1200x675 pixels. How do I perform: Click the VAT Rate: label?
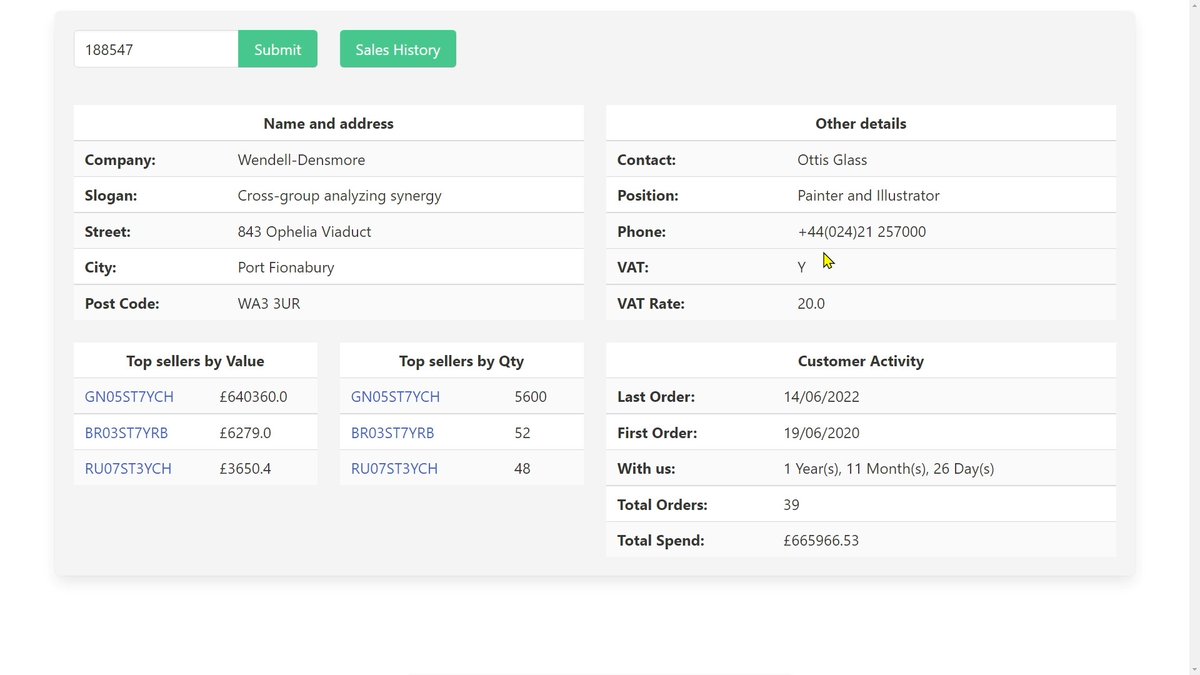tap(651, 304)
